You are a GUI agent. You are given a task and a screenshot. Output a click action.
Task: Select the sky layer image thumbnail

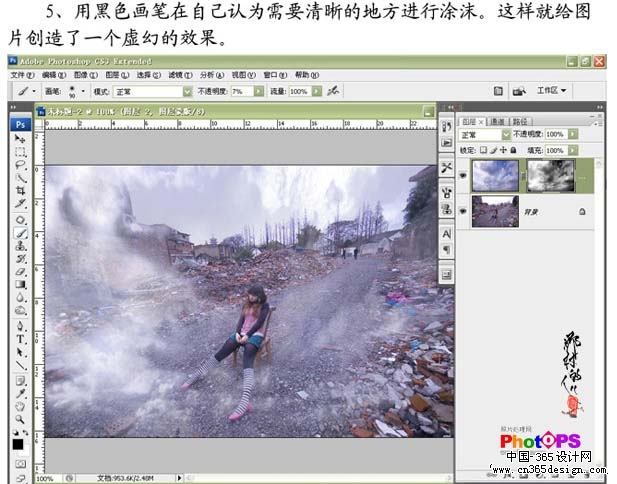point(495,175)
